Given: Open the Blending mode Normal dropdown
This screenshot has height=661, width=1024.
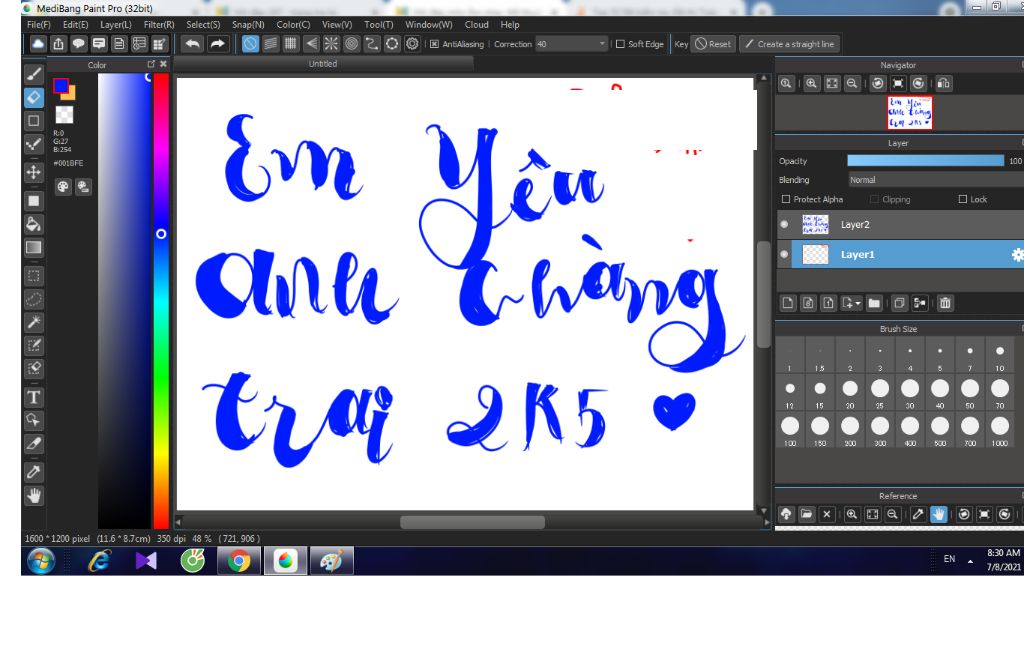Looking at the screenshot, I should (936, 180).
